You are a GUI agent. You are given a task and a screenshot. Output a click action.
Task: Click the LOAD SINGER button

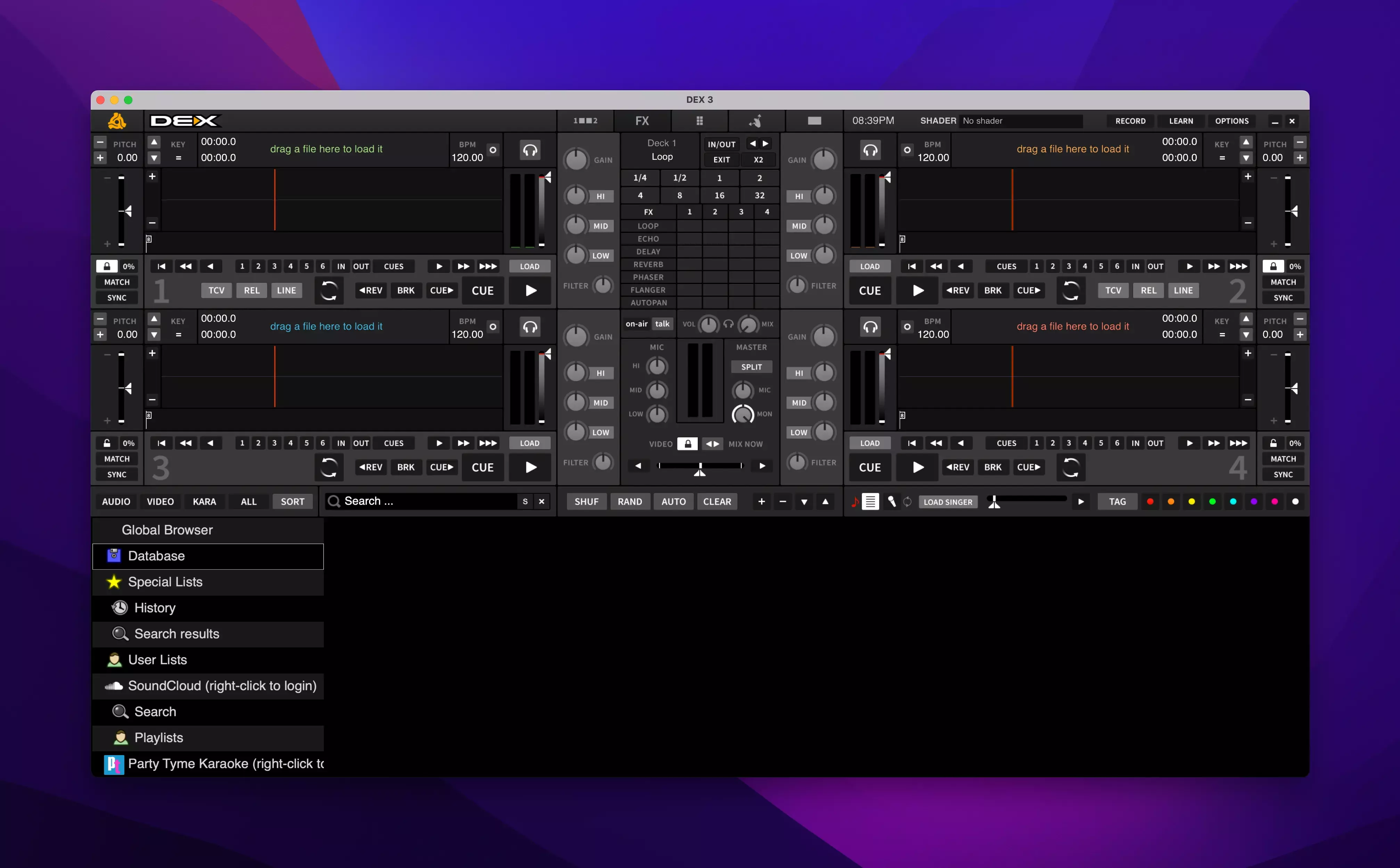tap(948, 502)
